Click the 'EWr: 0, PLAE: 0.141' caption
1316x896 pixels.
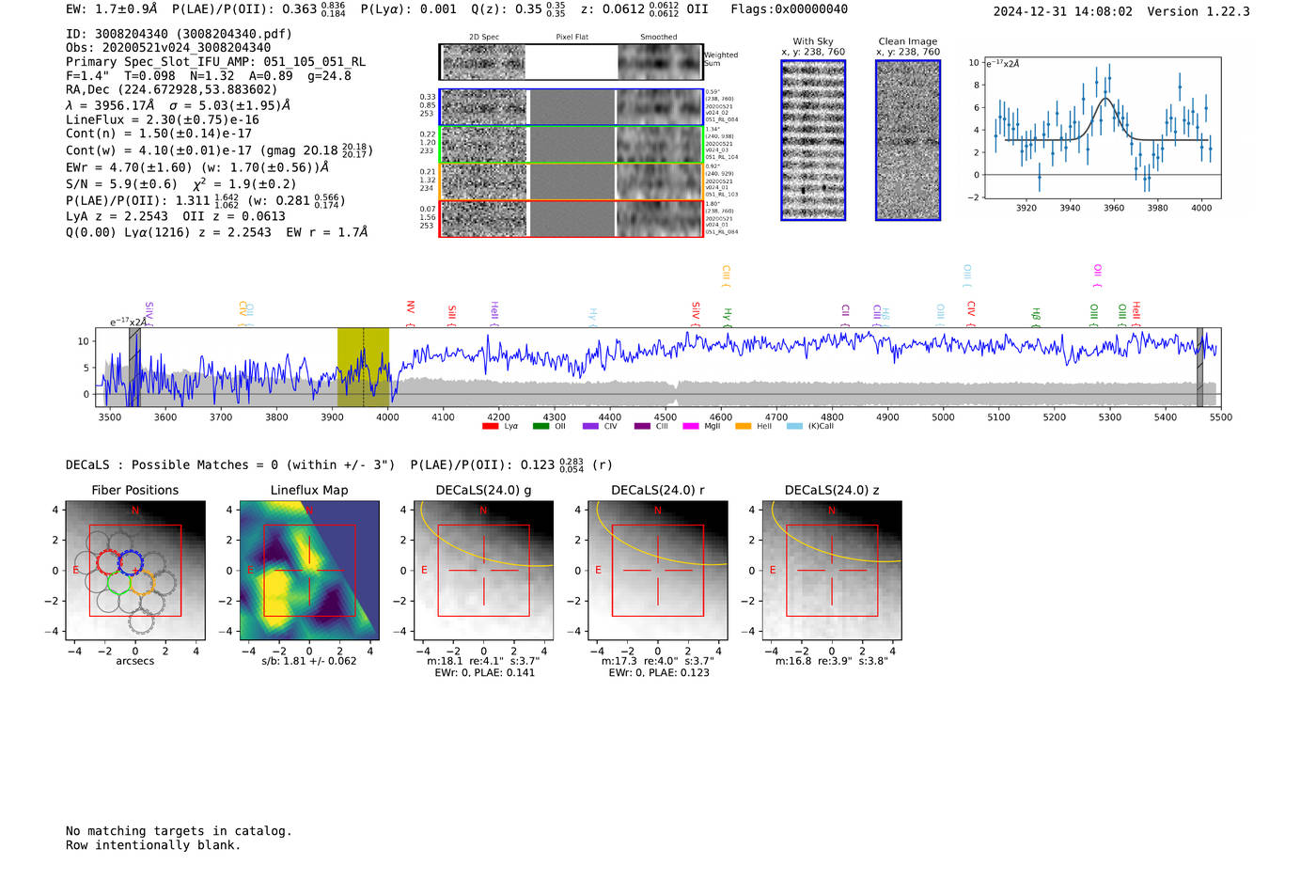[x=484, y=672]
